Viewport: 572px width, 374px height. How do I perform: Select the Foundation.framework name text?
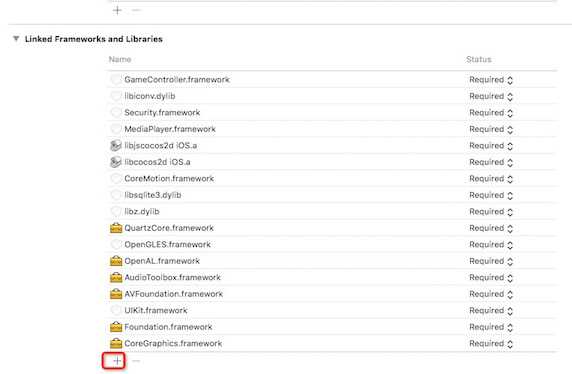[x=168, y=327]
